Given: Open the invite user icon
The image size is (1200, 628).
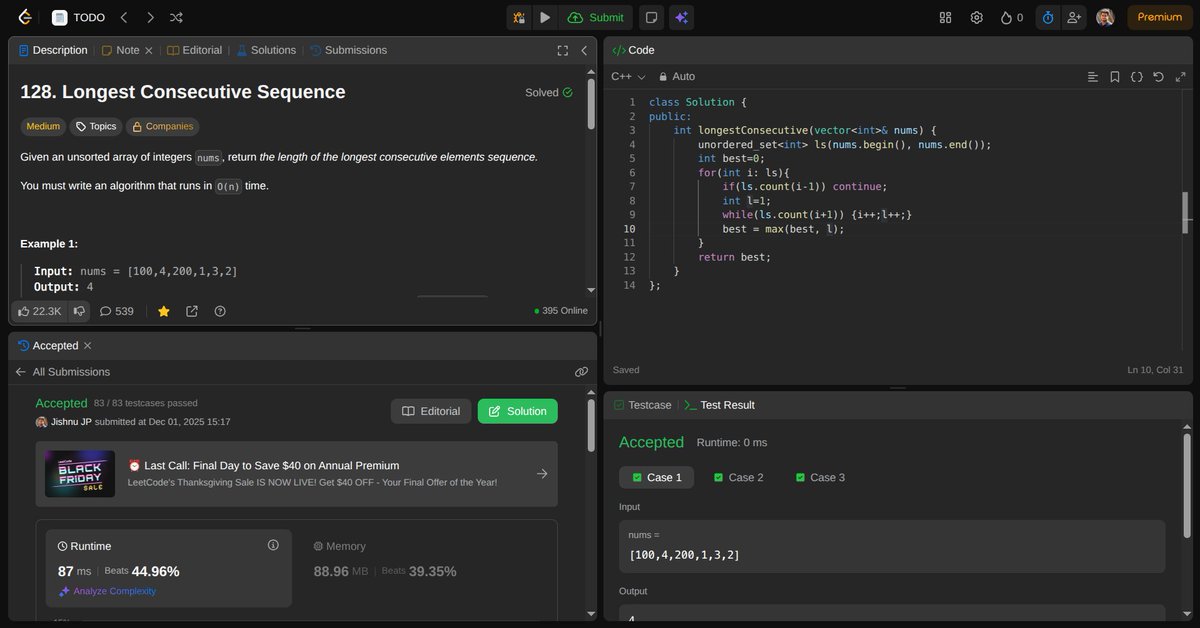Looking at the screenshot, I should click(1075, 17).
